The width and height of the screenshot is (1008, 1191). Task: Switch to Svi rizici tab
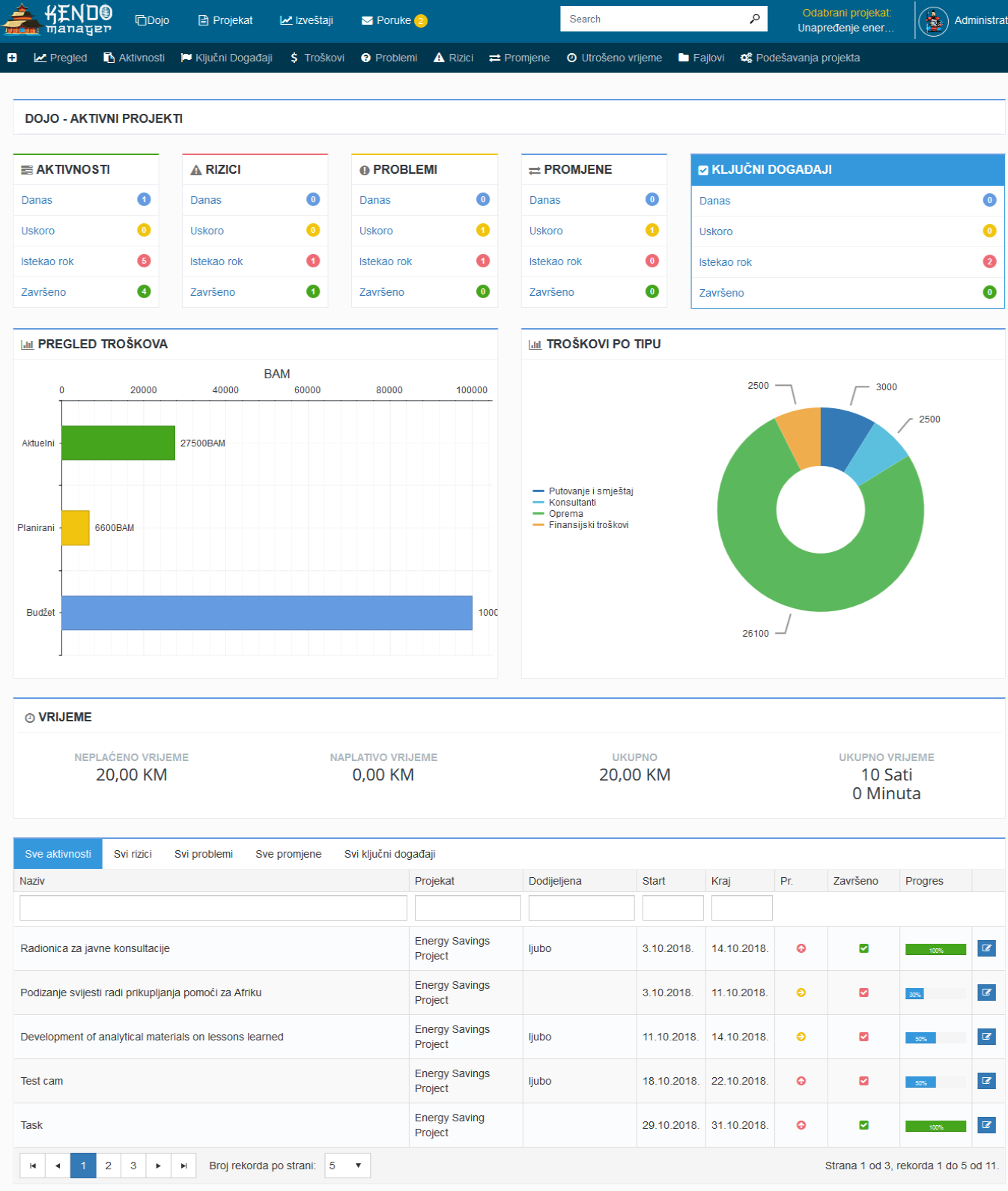pyautogui.click(x=133, y=854)
